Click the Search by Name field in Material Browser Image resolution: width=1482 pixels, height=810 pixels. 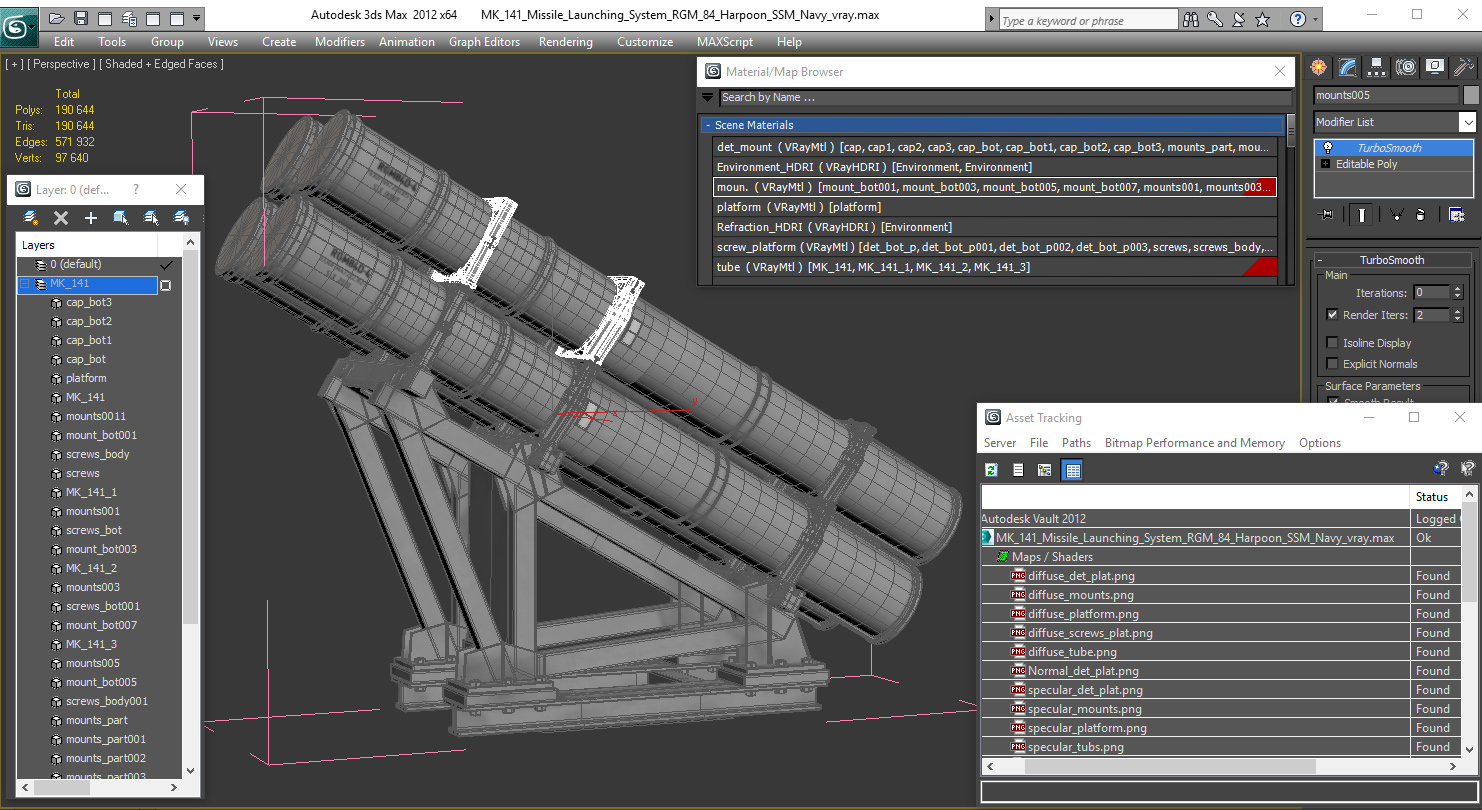(x=1005, y=97)
